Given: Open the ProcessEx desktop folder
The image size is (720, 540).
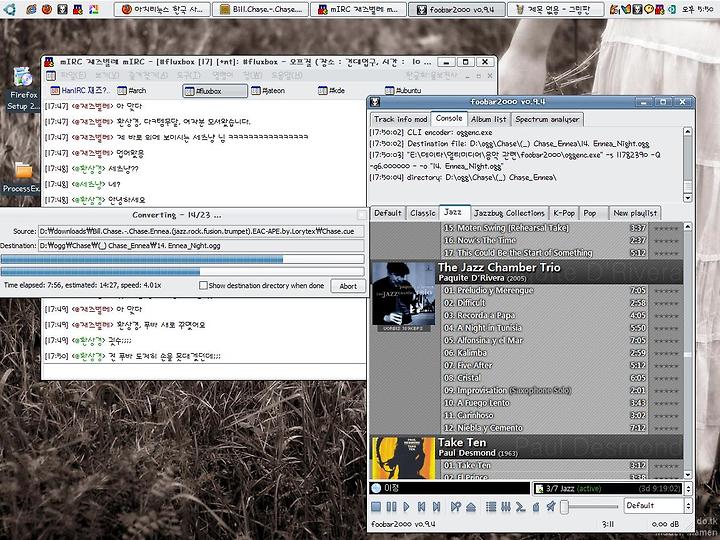Looking at the screenshot, I should (x=21, y=177).
